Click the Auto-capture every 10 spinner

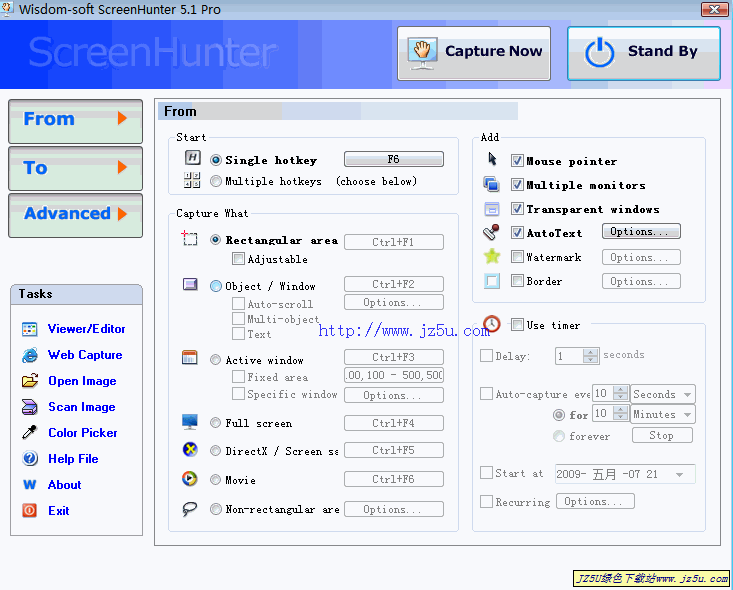pyautogui.click(x=620, y=393)
